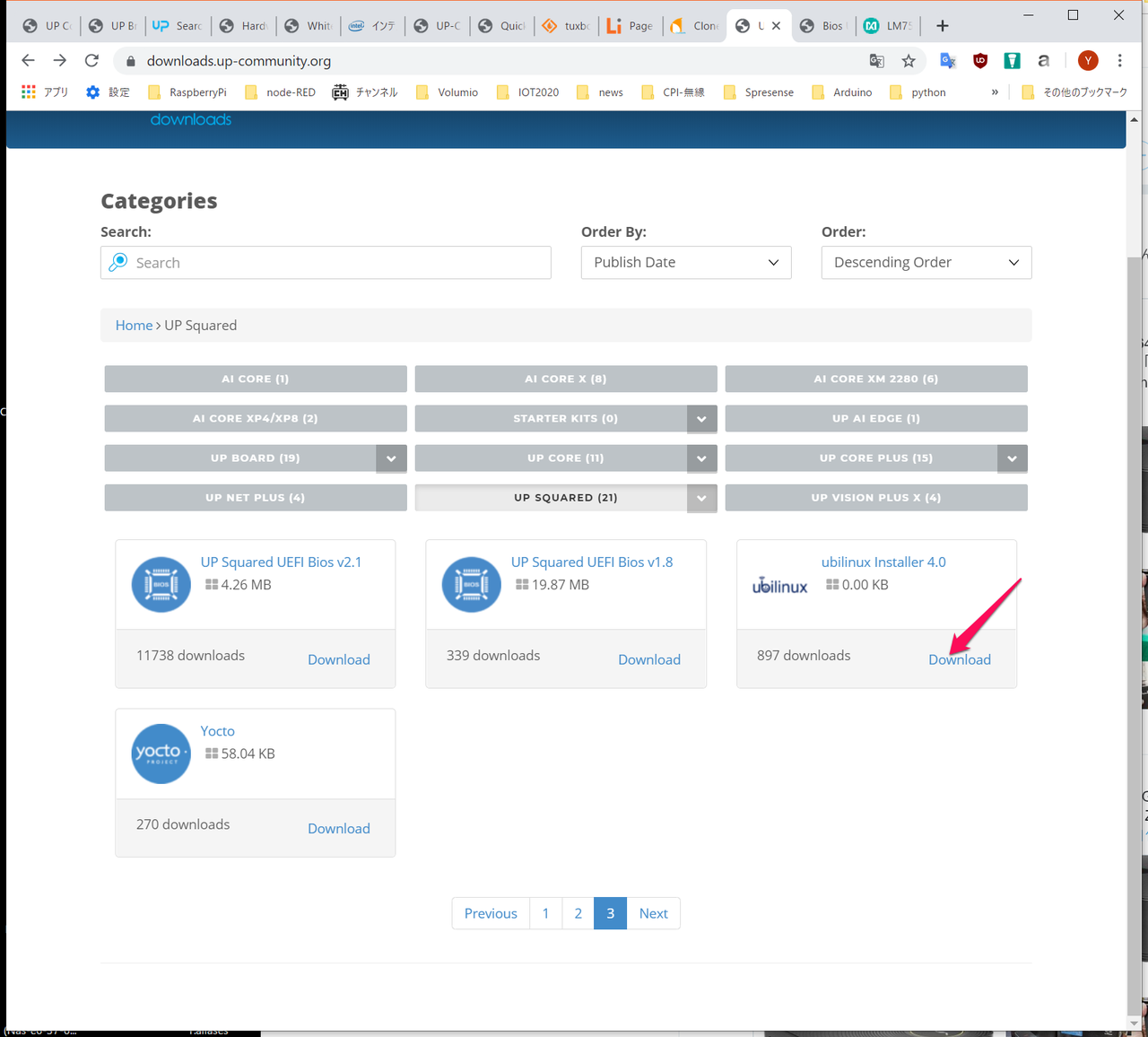
Task: Switch to the tuxbc browser tab
Action: click(565, 26)
